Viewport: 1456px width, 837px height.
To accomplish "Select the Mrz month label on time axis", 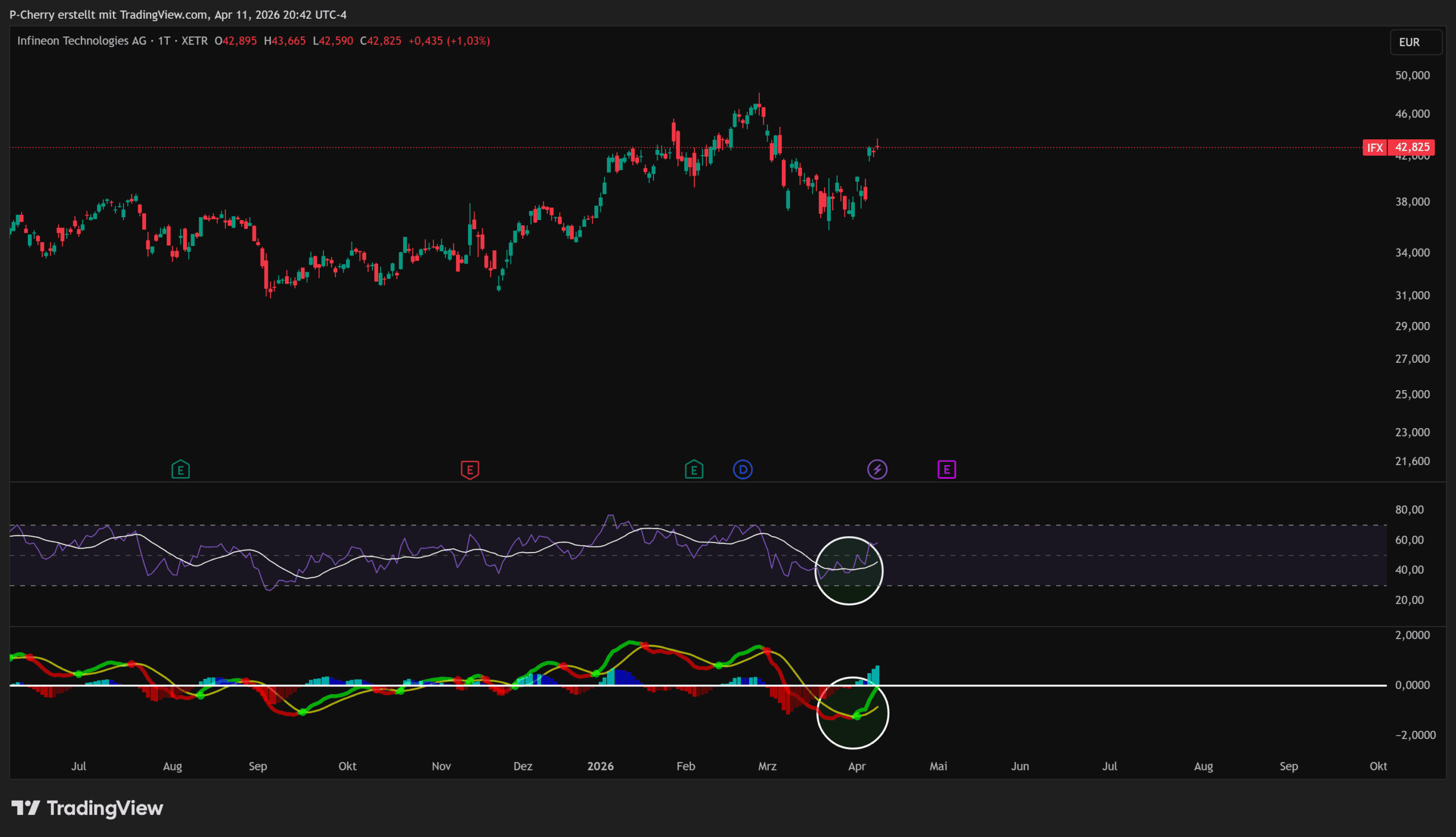I will (x=767, y=766).
